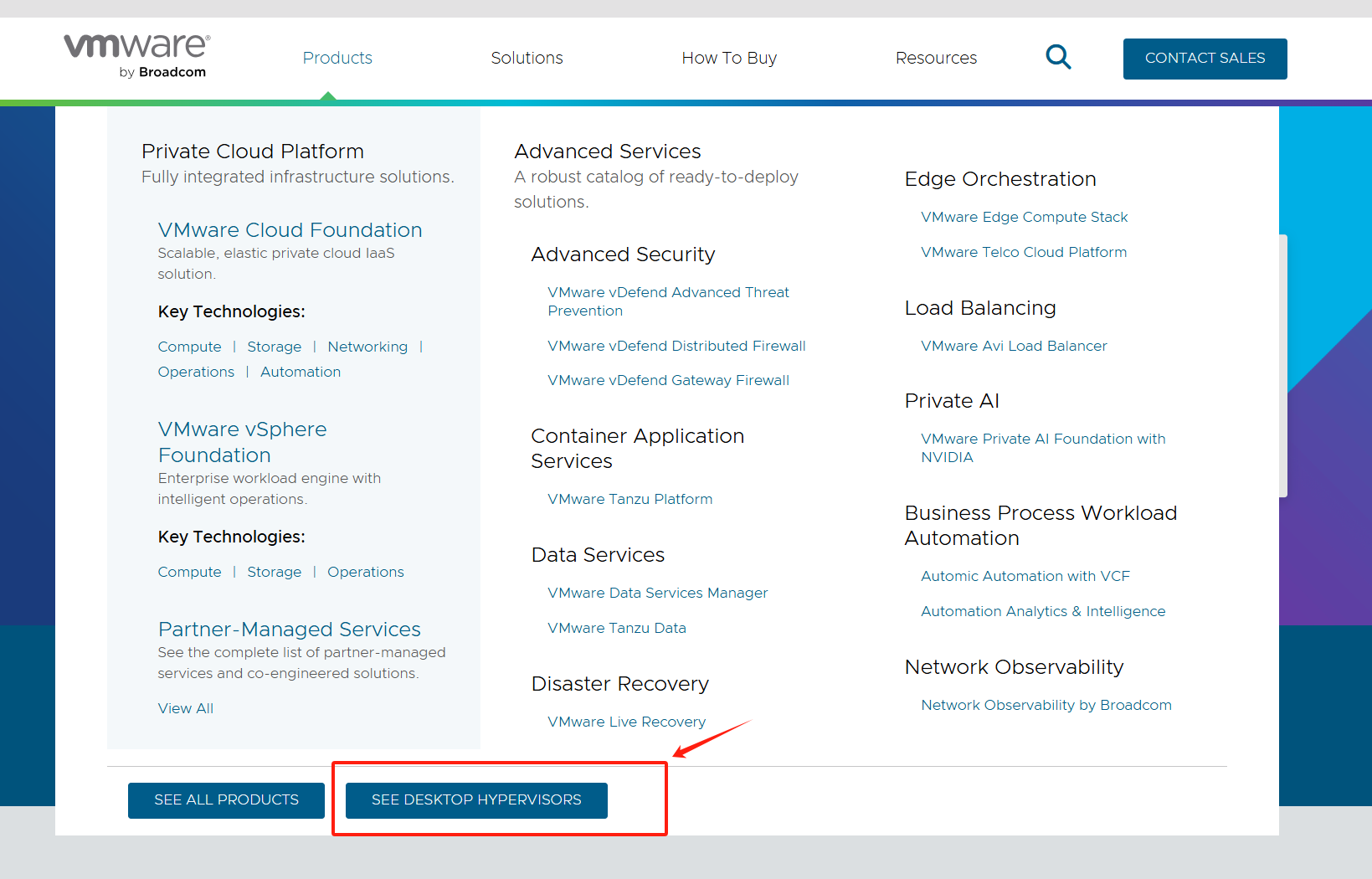Open VMware Tanzu Platform
The image size is (1372, 879).
pos(629,498)
